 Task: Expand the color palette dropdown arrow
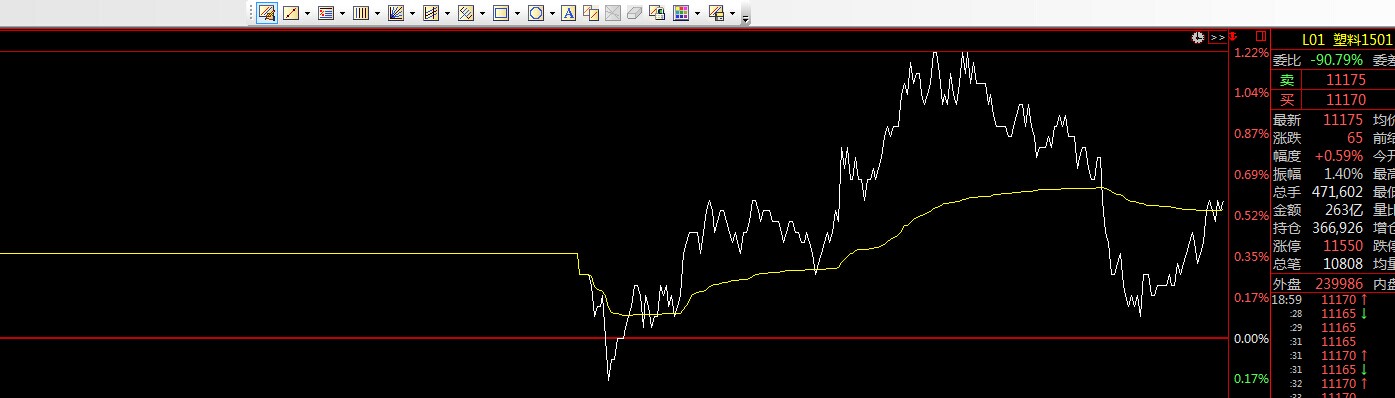coord(697,13)
